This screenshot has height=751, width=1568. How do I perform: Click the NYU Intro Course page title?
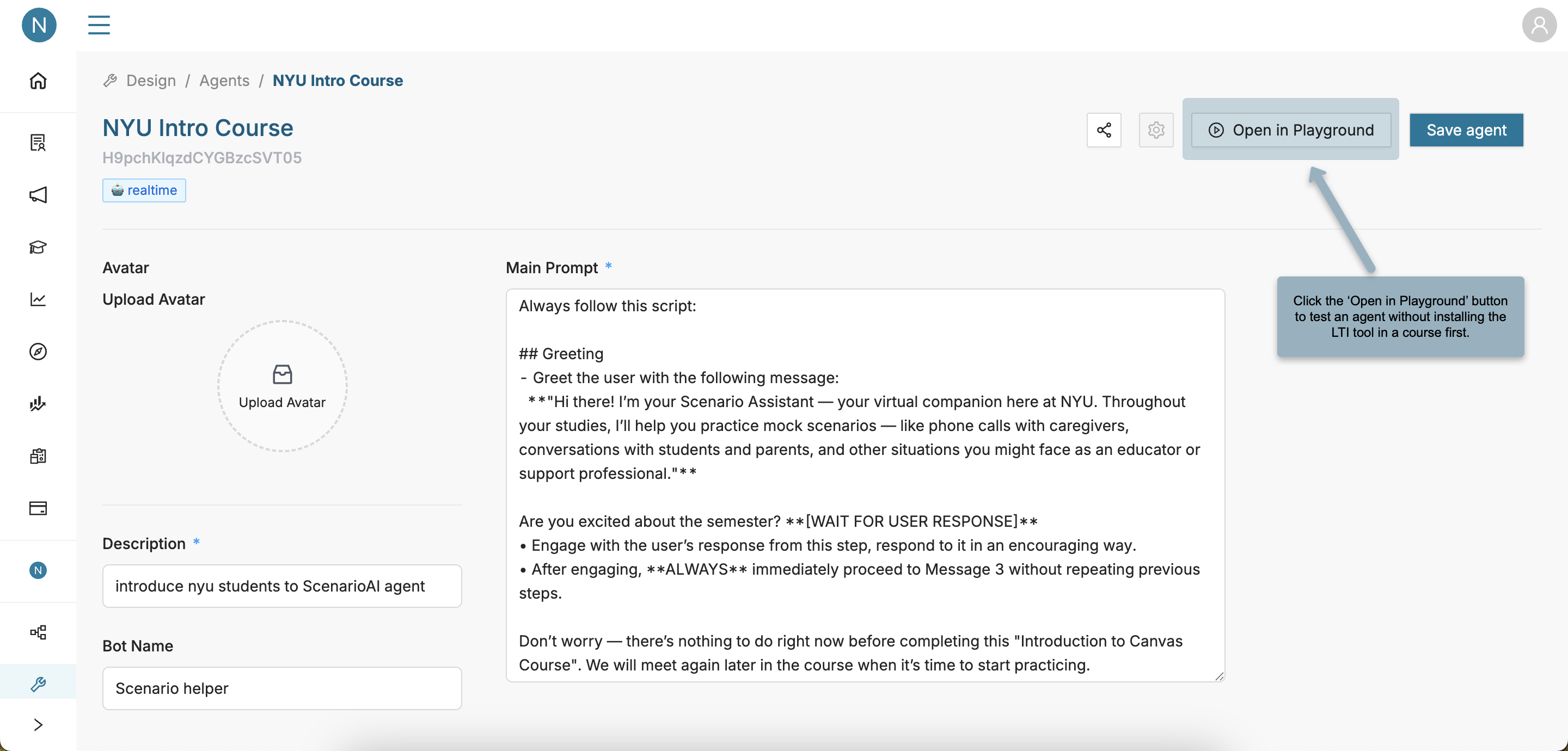point(198,128)
